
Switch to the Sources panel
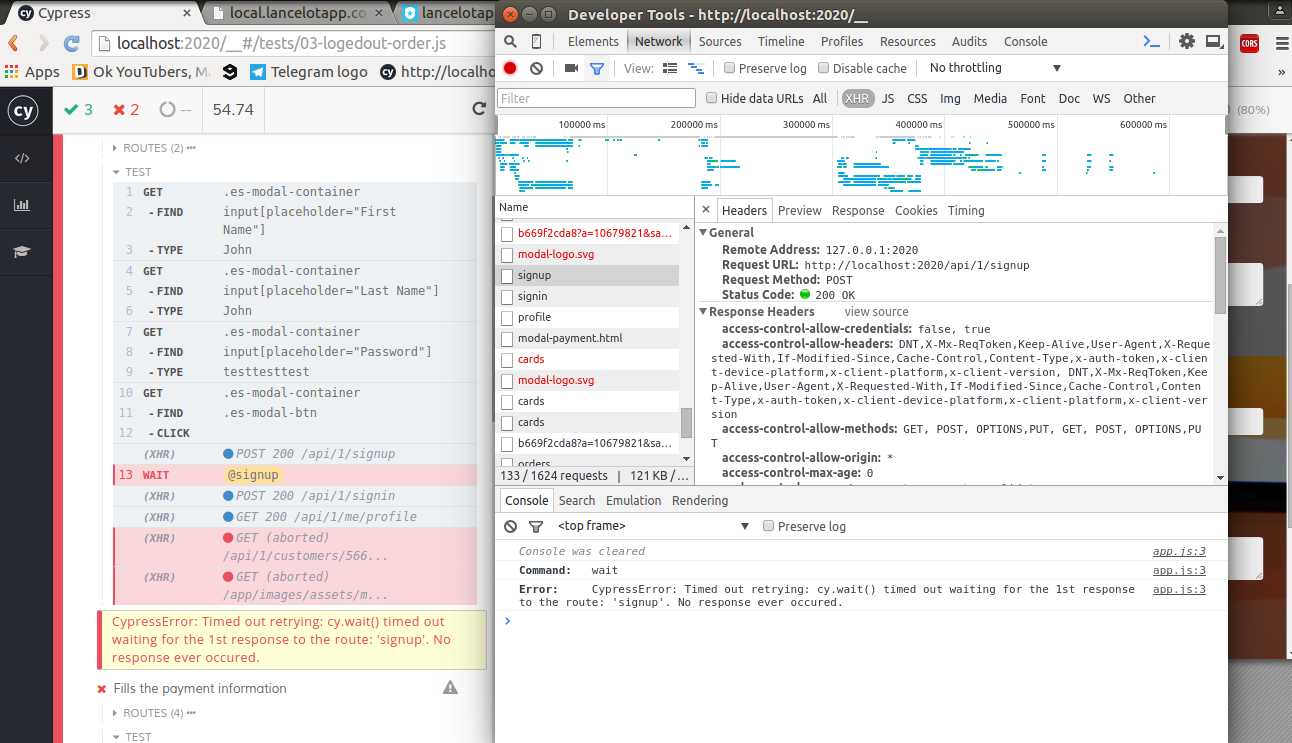(x=720, y=41)
